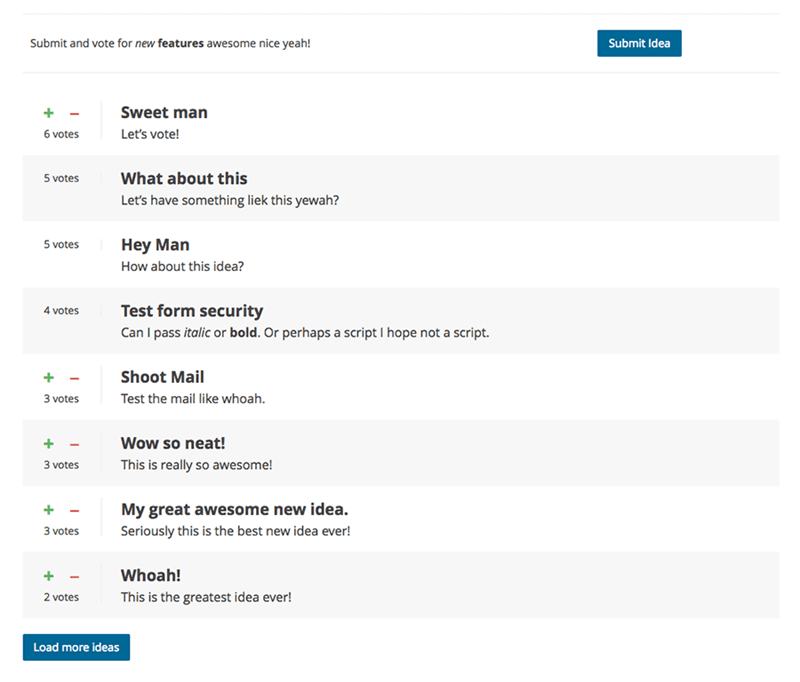Open the Whoah! idea title
Image resolution: width=800 pixels, height=682 pixels.
151,575
